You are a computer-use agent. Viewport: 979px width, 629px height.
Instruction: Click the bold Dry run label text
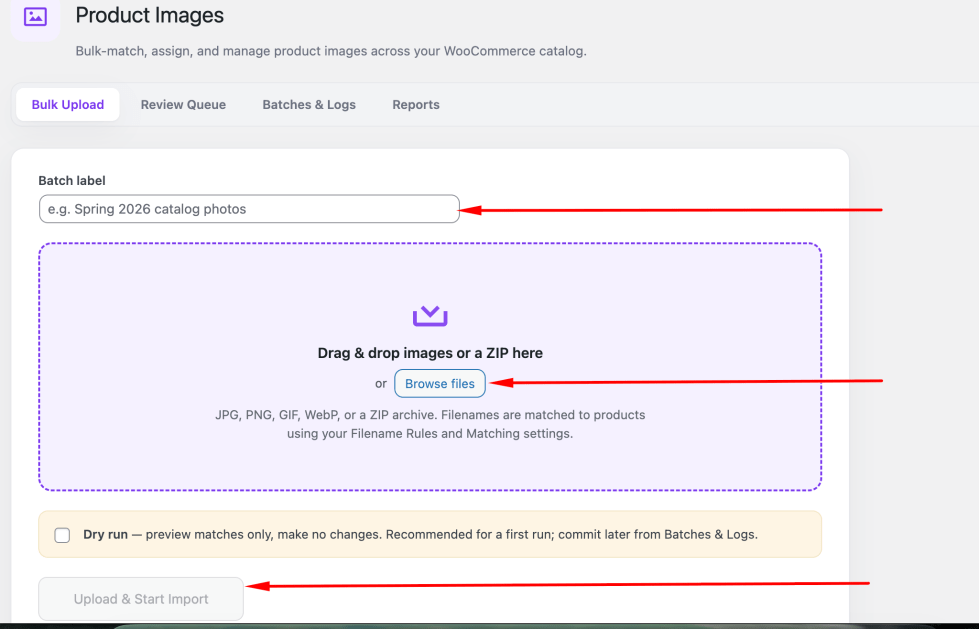coord(106,535)
